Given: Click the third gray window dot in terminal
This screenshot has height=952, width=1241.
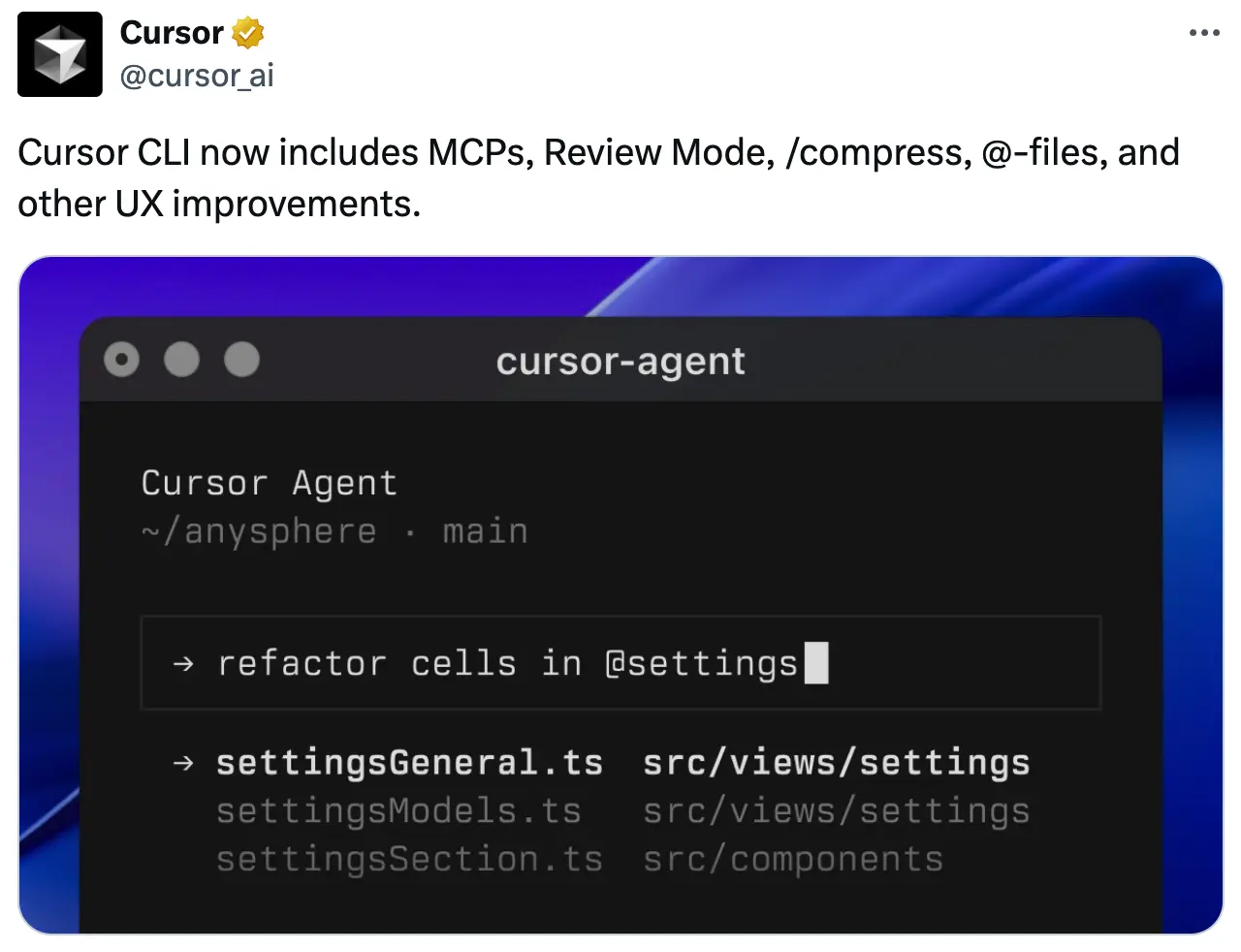Looking at the screenshot, I should (242, 361).
